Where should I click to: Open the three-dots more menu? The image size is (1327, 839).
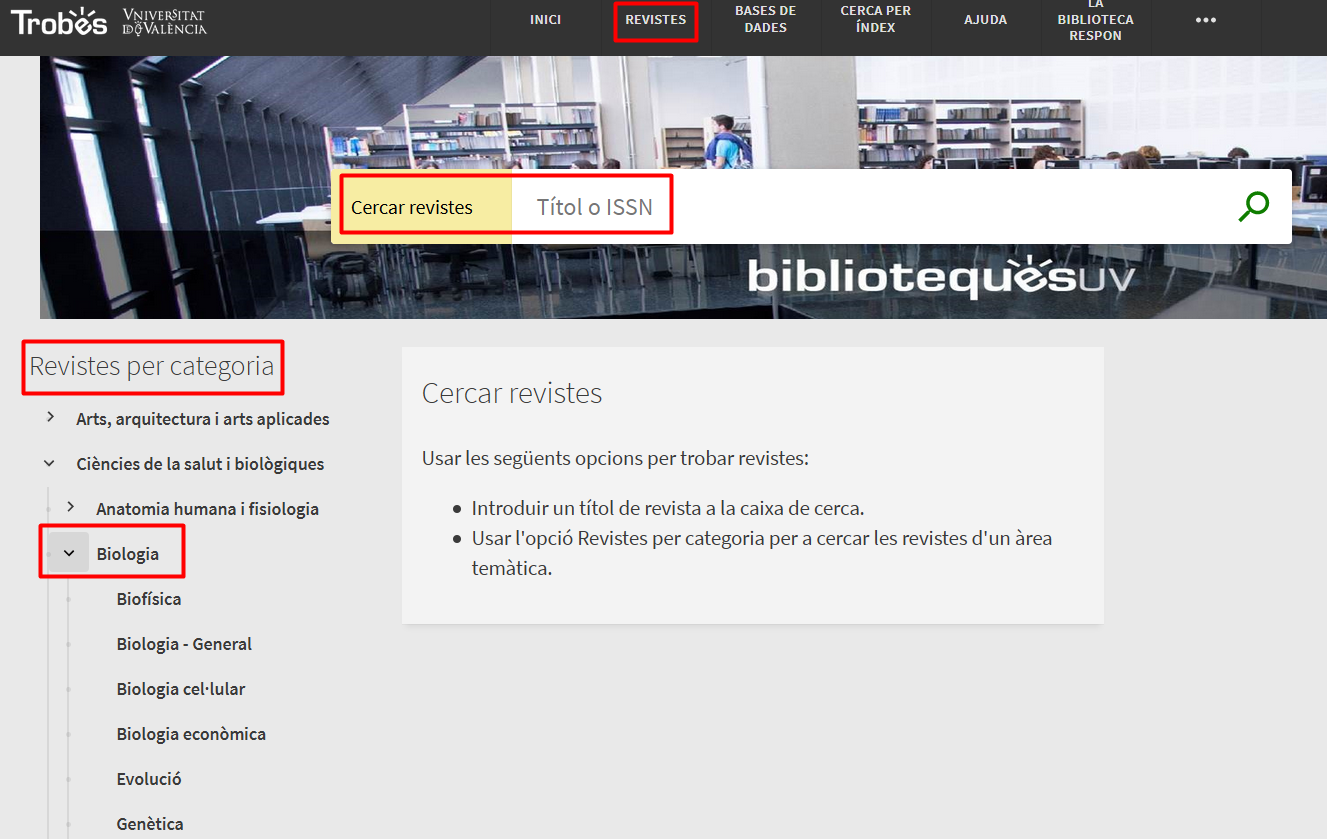pos(1206,20)
